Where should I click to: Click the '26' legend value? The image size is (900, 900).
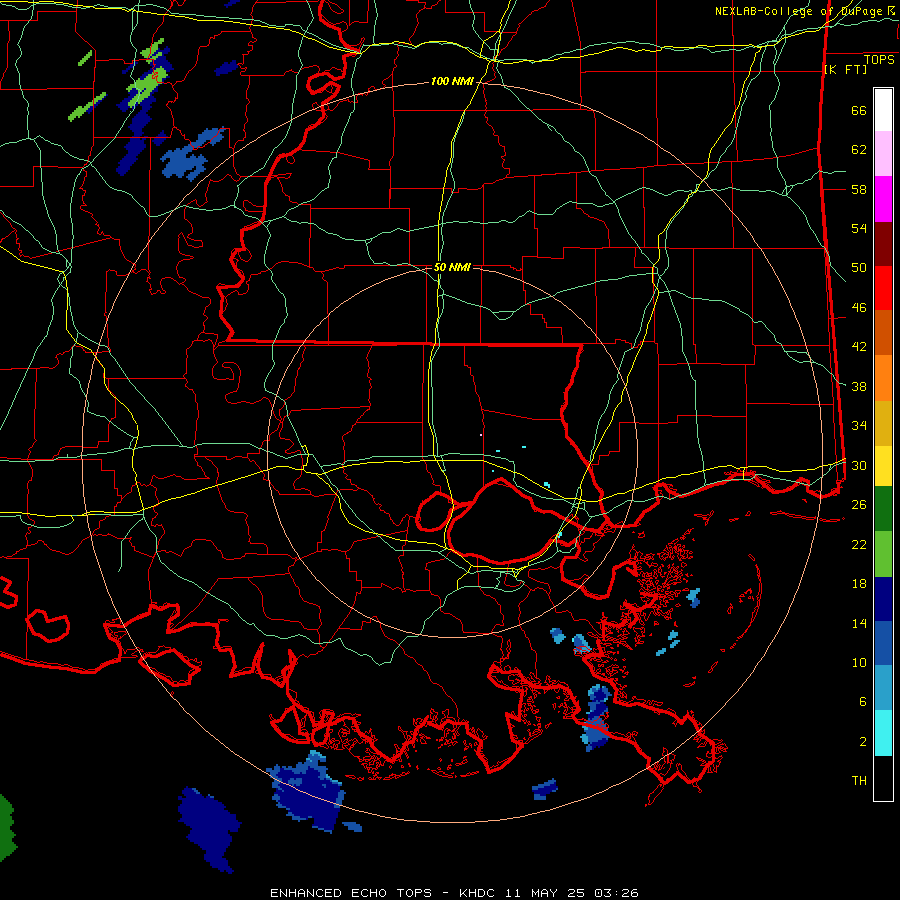click(x=859, y=505)
